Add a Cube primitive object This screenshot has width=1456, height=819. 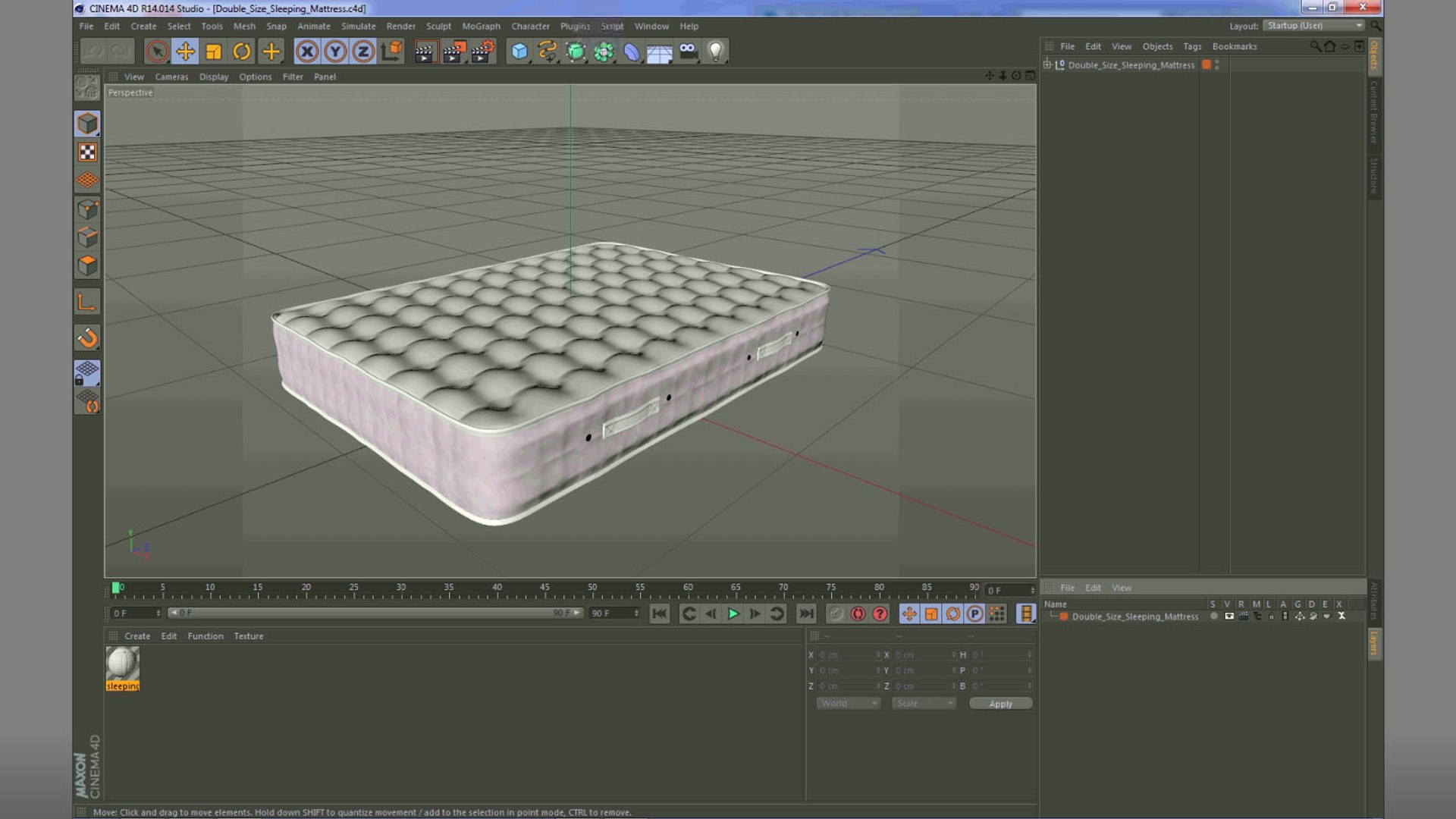(x=519, y=52)
